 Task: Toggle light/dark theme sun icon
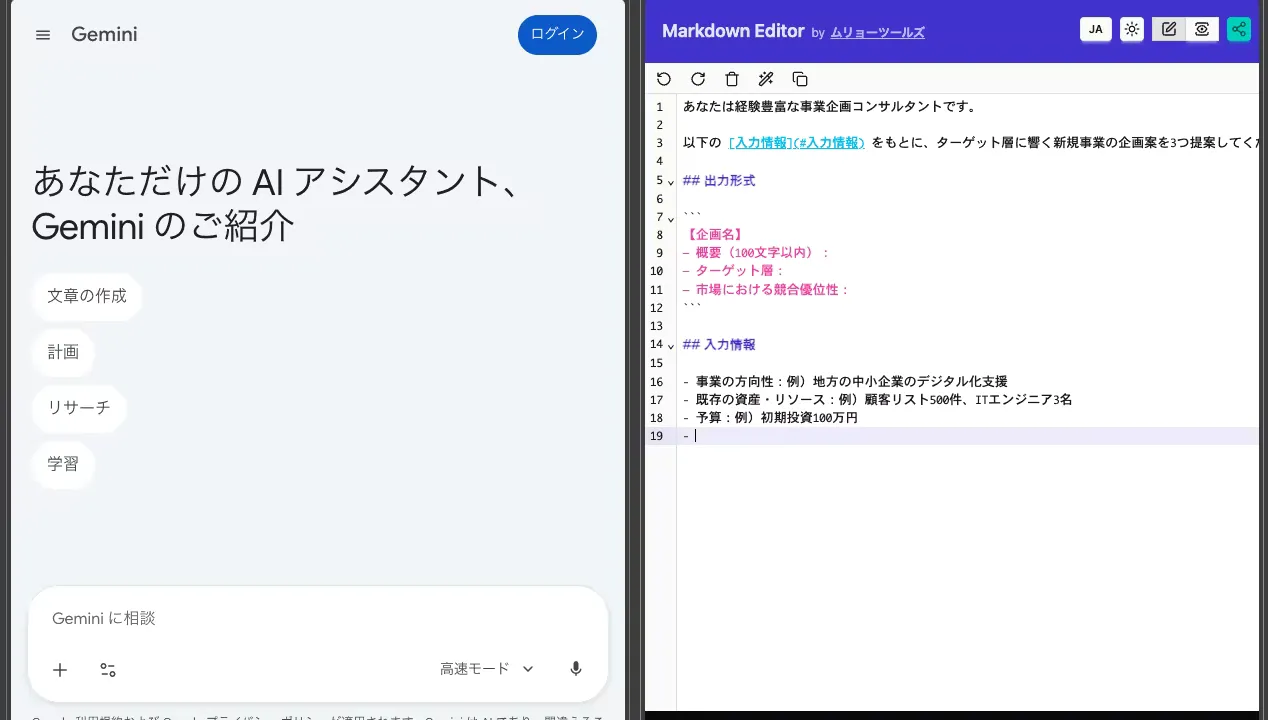tap(1132, 29)
